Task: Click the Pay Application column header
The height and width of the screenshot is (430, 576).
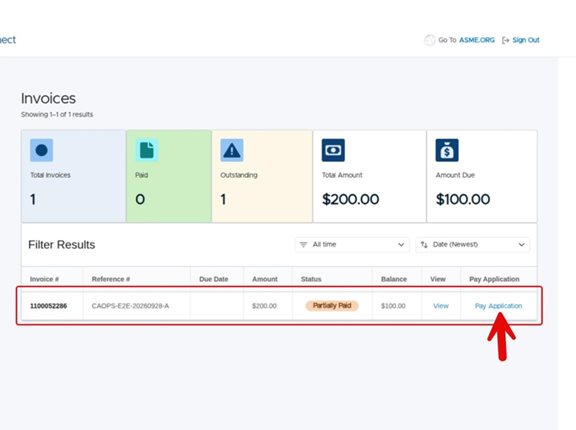Action: coord(494,279)
